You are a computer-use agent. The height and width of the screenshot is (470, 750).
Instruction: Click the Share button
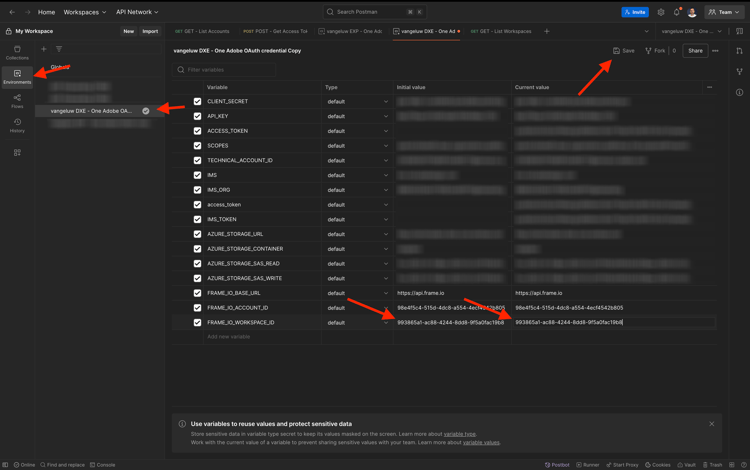[695, 50]
